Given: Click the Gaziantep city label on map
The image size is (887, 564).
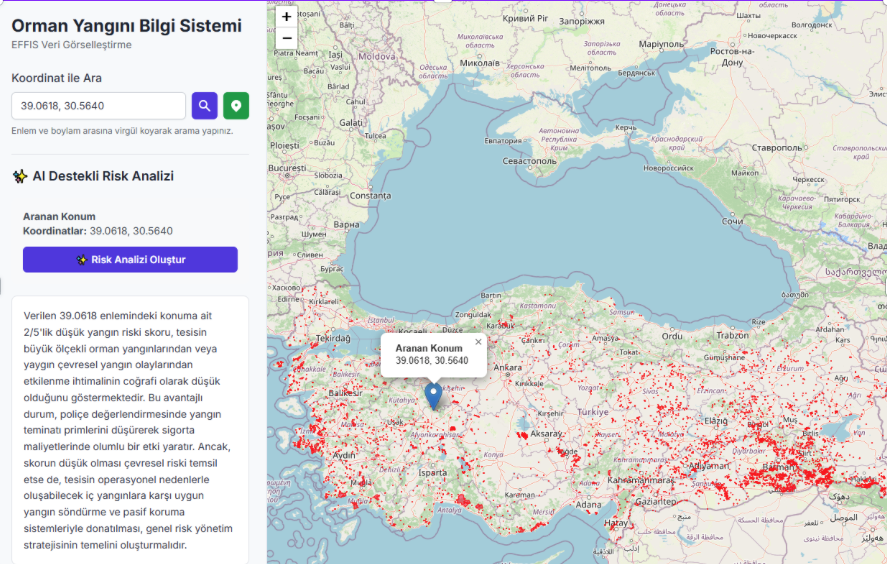Looking at the screenshot, I should [655, 500].
